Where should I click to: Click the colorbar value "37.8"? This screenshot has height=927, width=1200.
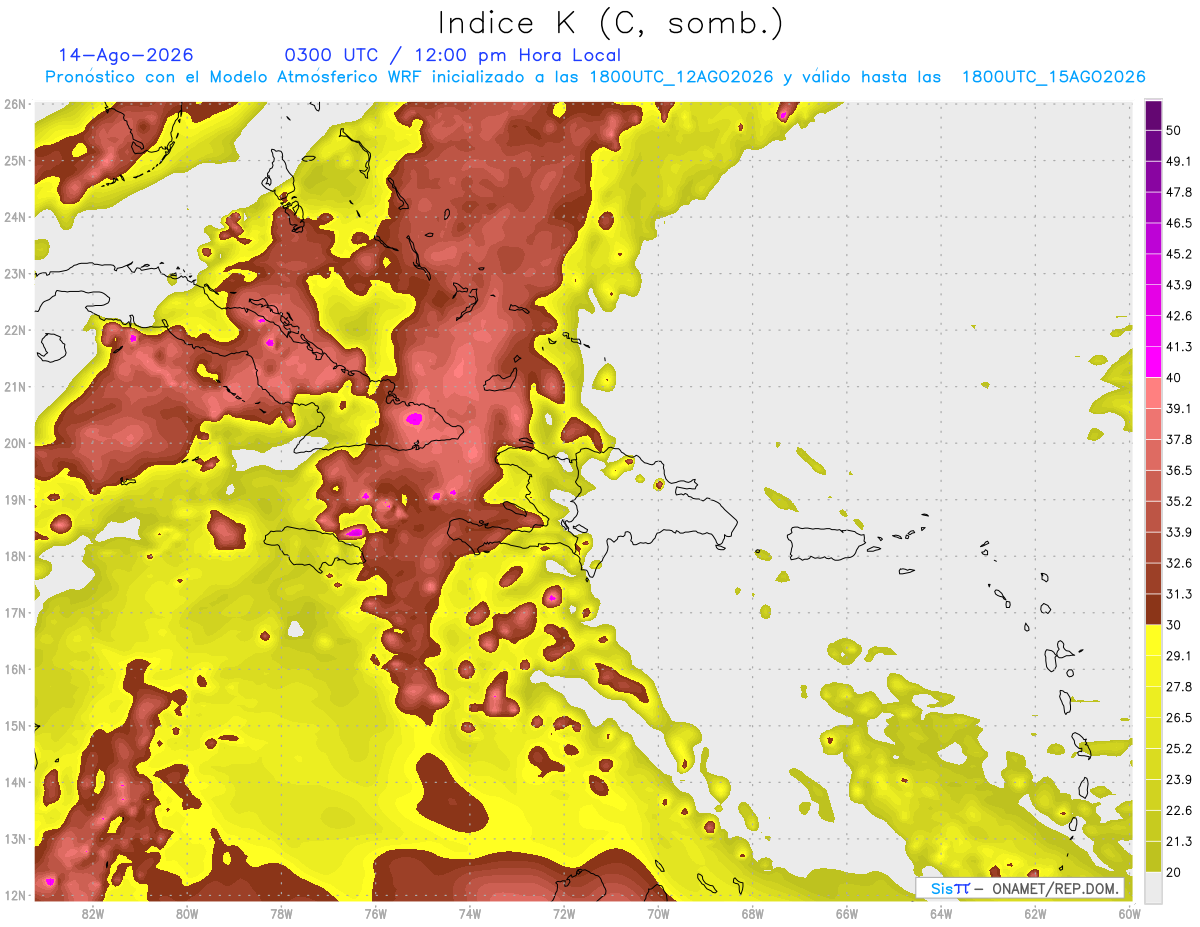pyautogui.click(x=1180, y=439)
